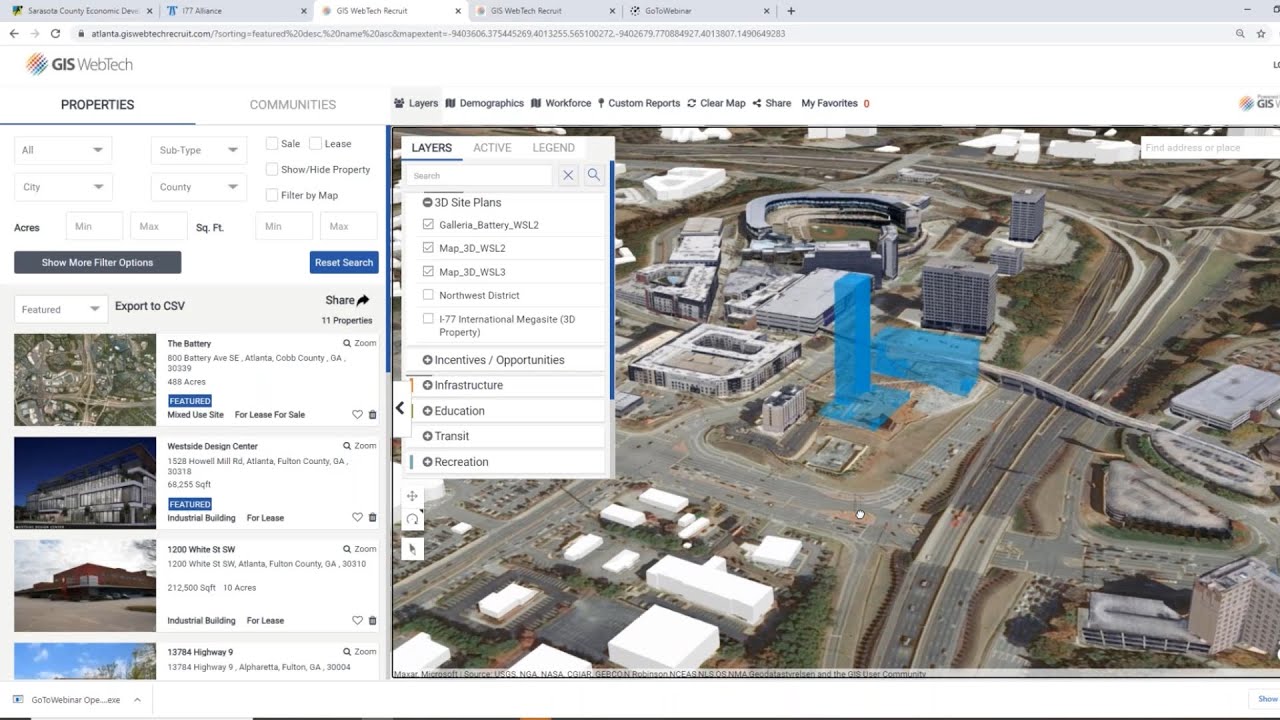Click the layers search magnifier icon
Image resolution: width=1280 pixels, height=720 pixels.
594,175
